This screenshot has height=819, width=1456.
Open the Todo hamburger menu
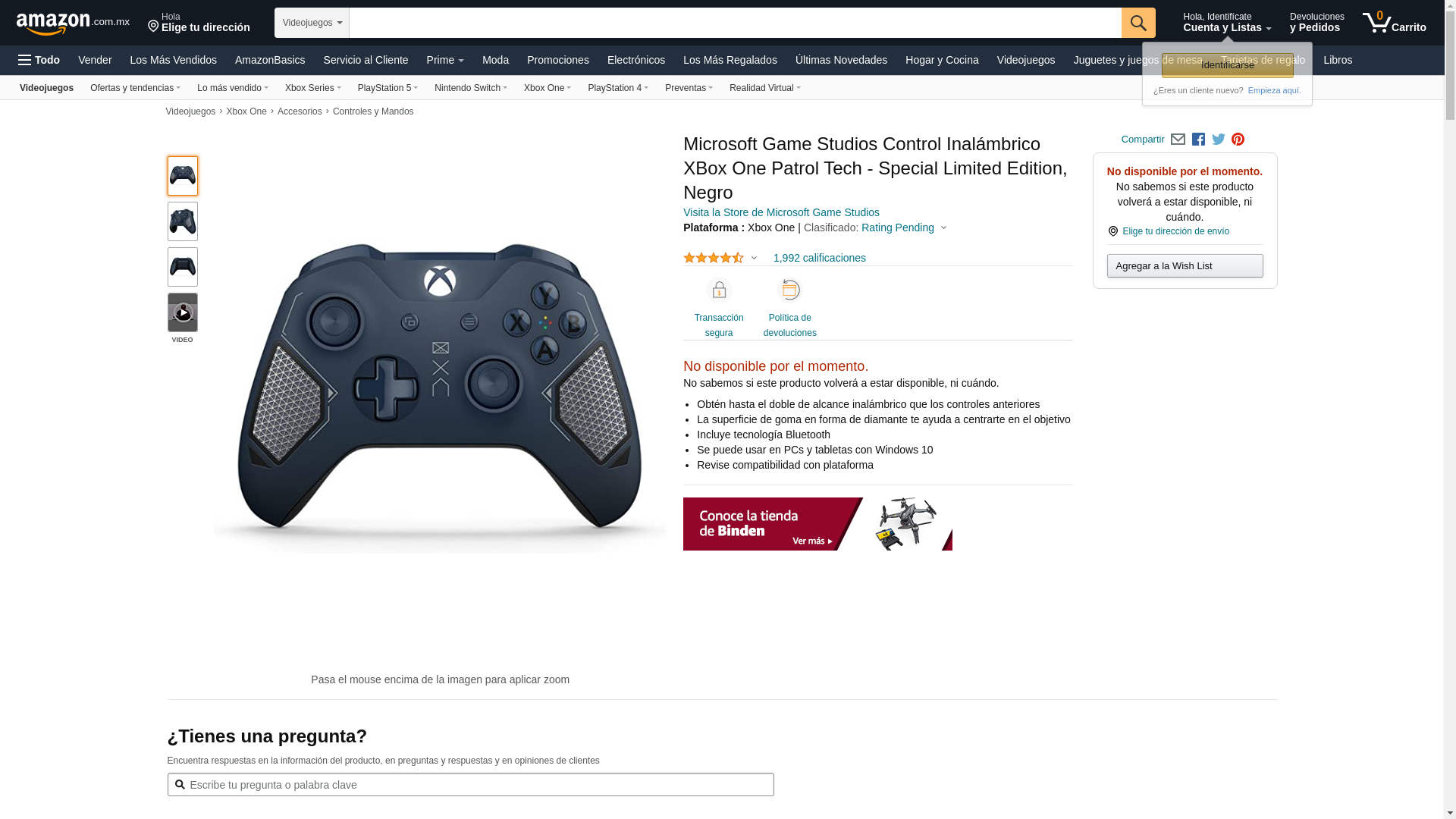(39, 60)
